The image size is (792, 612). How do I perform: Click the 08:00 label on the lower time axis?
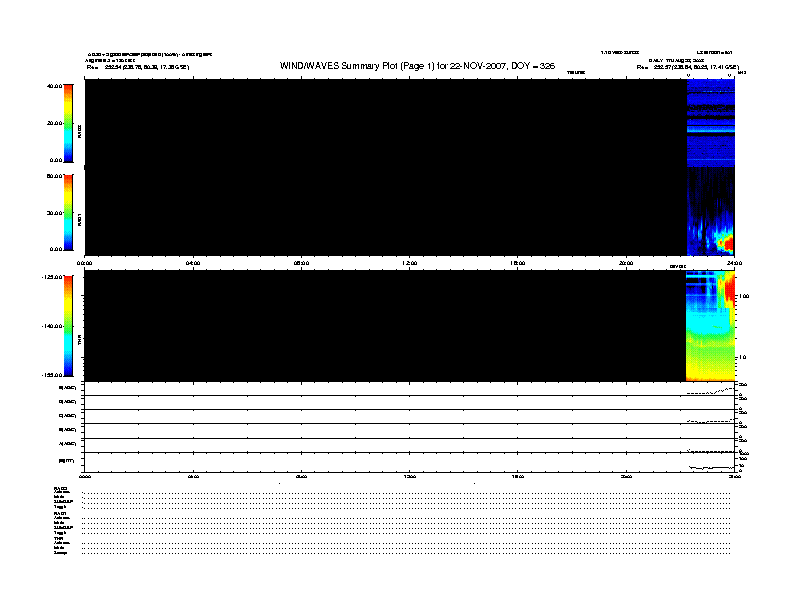[301, 477]
